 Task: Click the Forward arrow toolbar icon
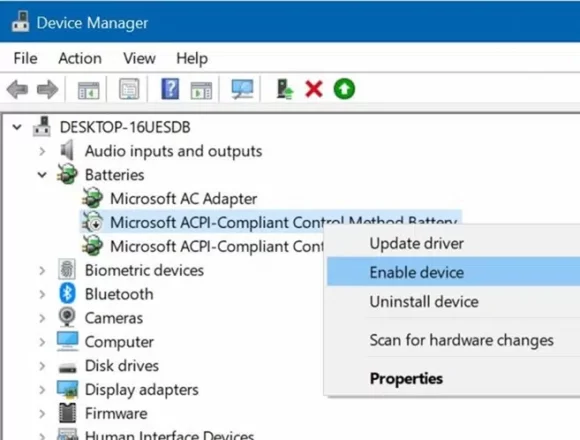coord(48,89)
